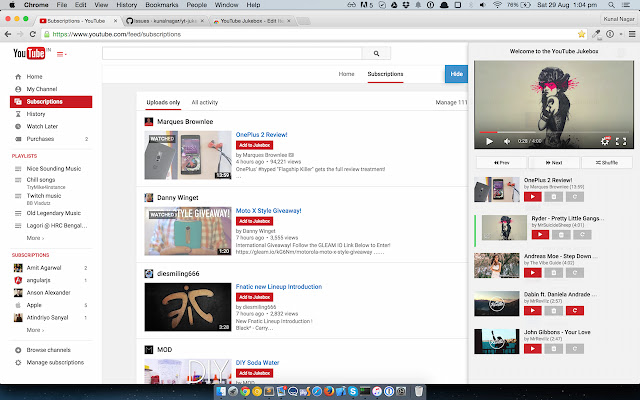Screen dimensions: 640x400
Task: Play Andreas Moe - Step Down track
Action: pos(533,273)
